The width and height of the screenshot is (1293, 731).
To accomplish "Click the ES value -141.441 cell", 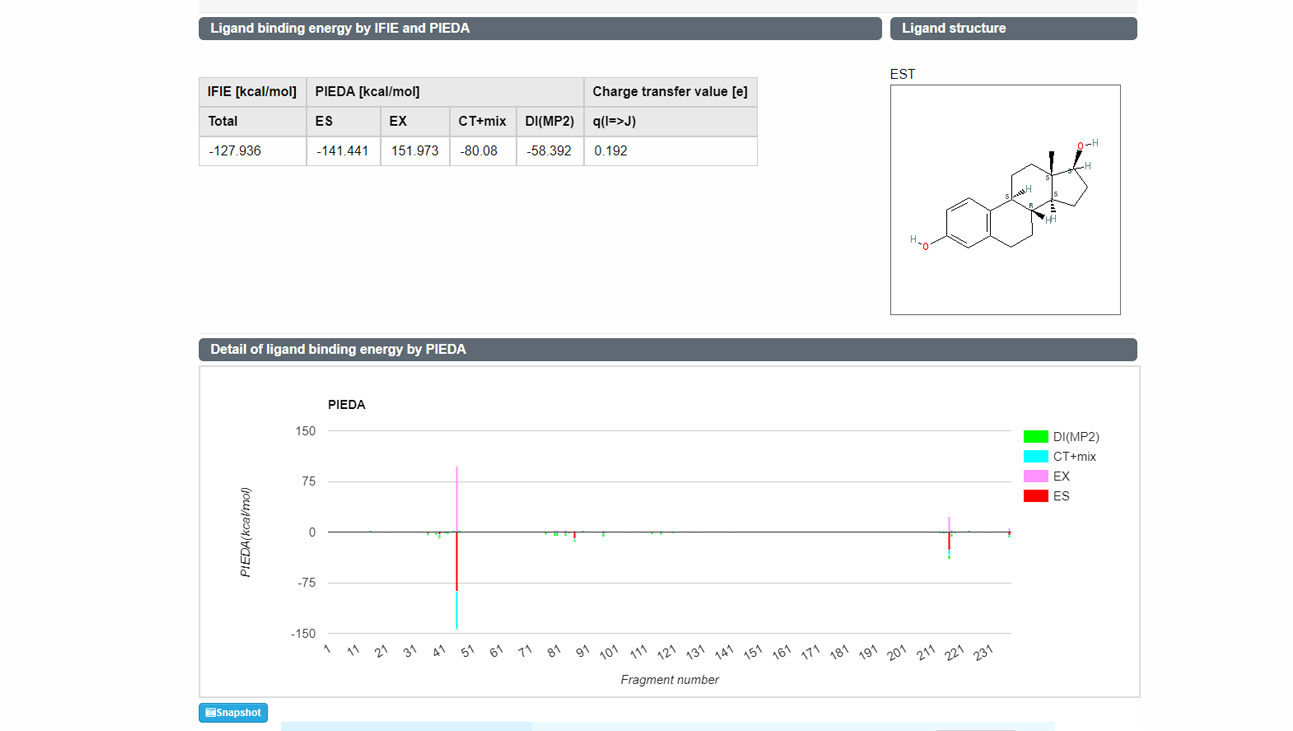I will tap(343, 151).
